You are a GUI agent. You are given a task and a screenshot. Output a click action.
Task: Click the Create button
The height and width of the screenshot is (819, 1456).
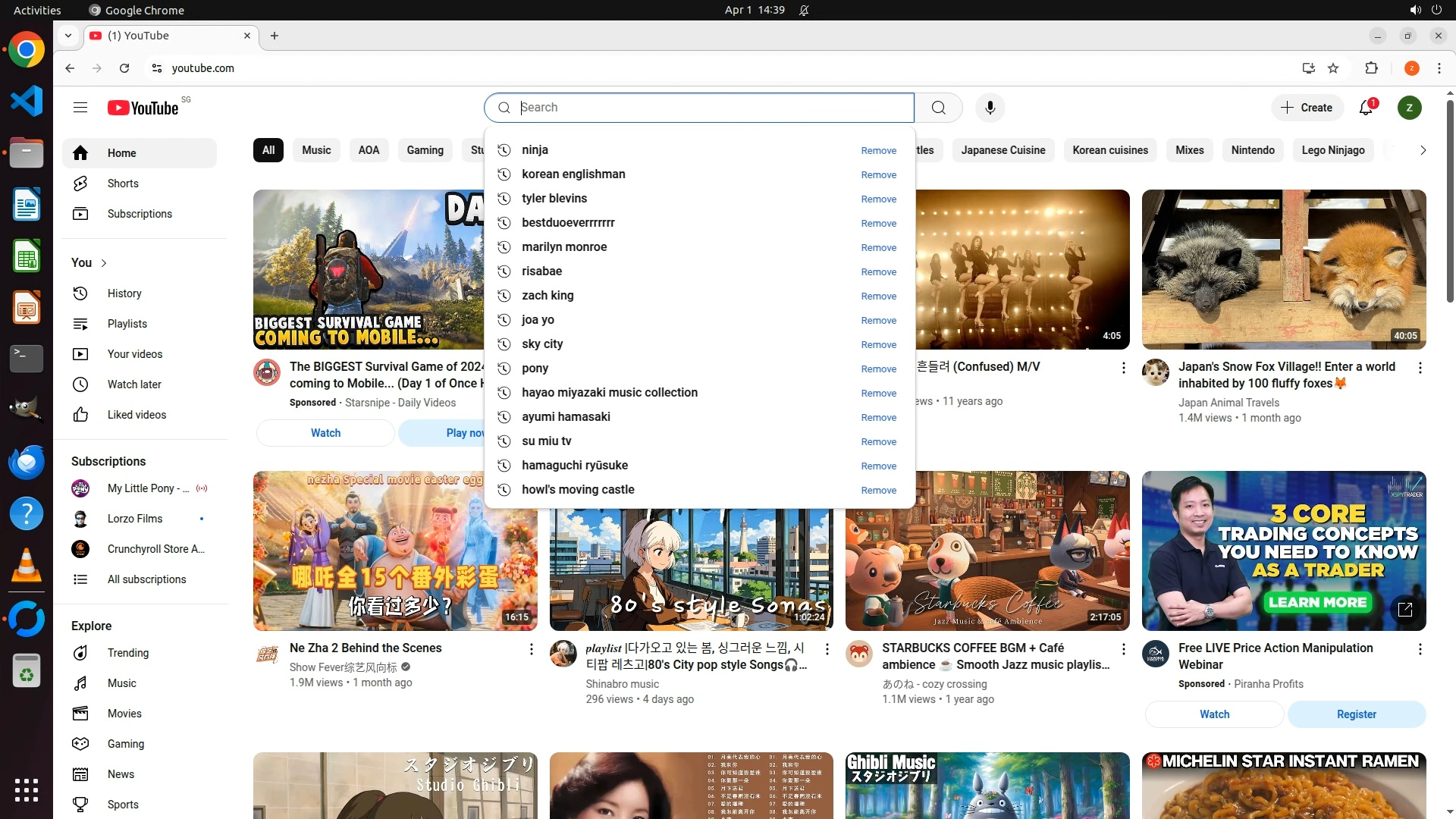[x=1307, y=108]
